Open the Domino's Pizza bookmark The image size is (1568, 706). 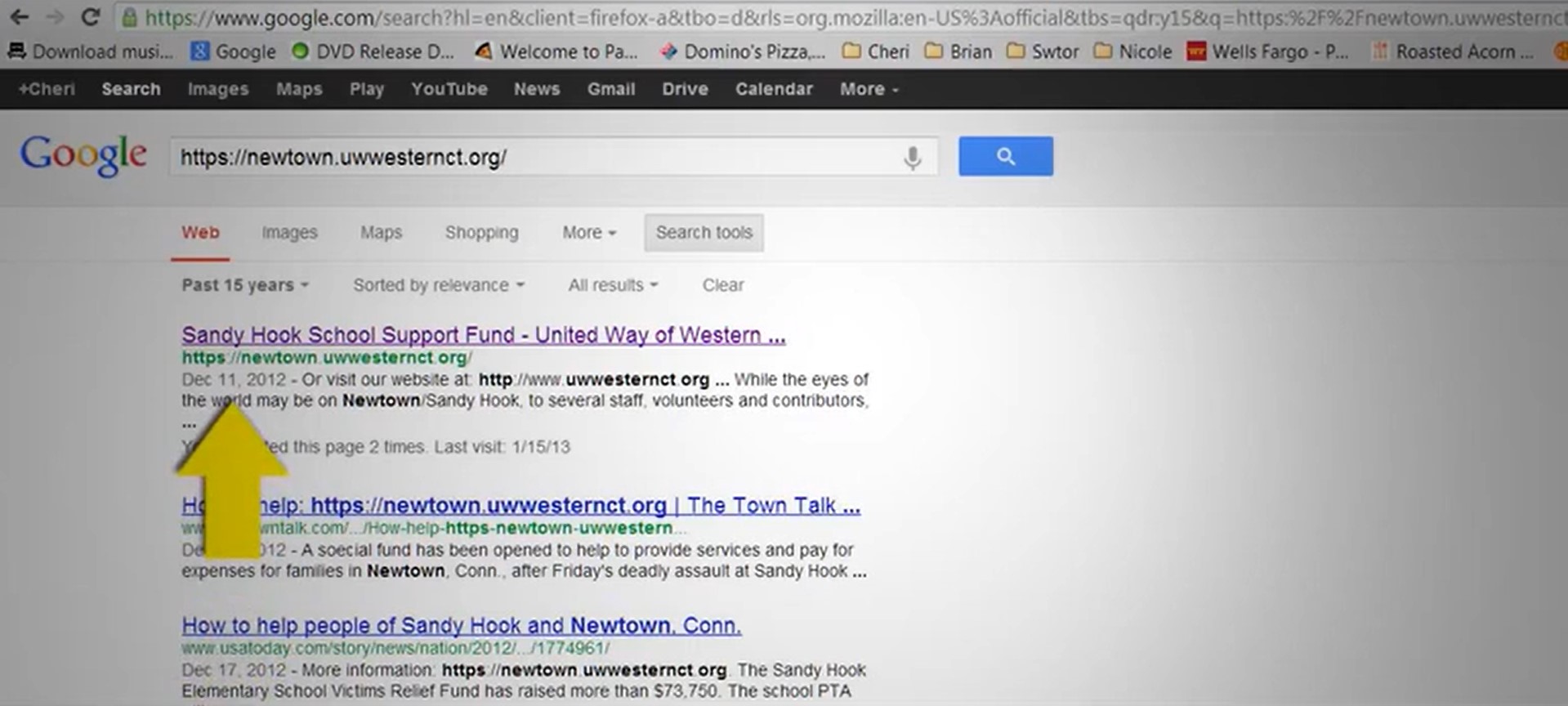click(742, 51)
